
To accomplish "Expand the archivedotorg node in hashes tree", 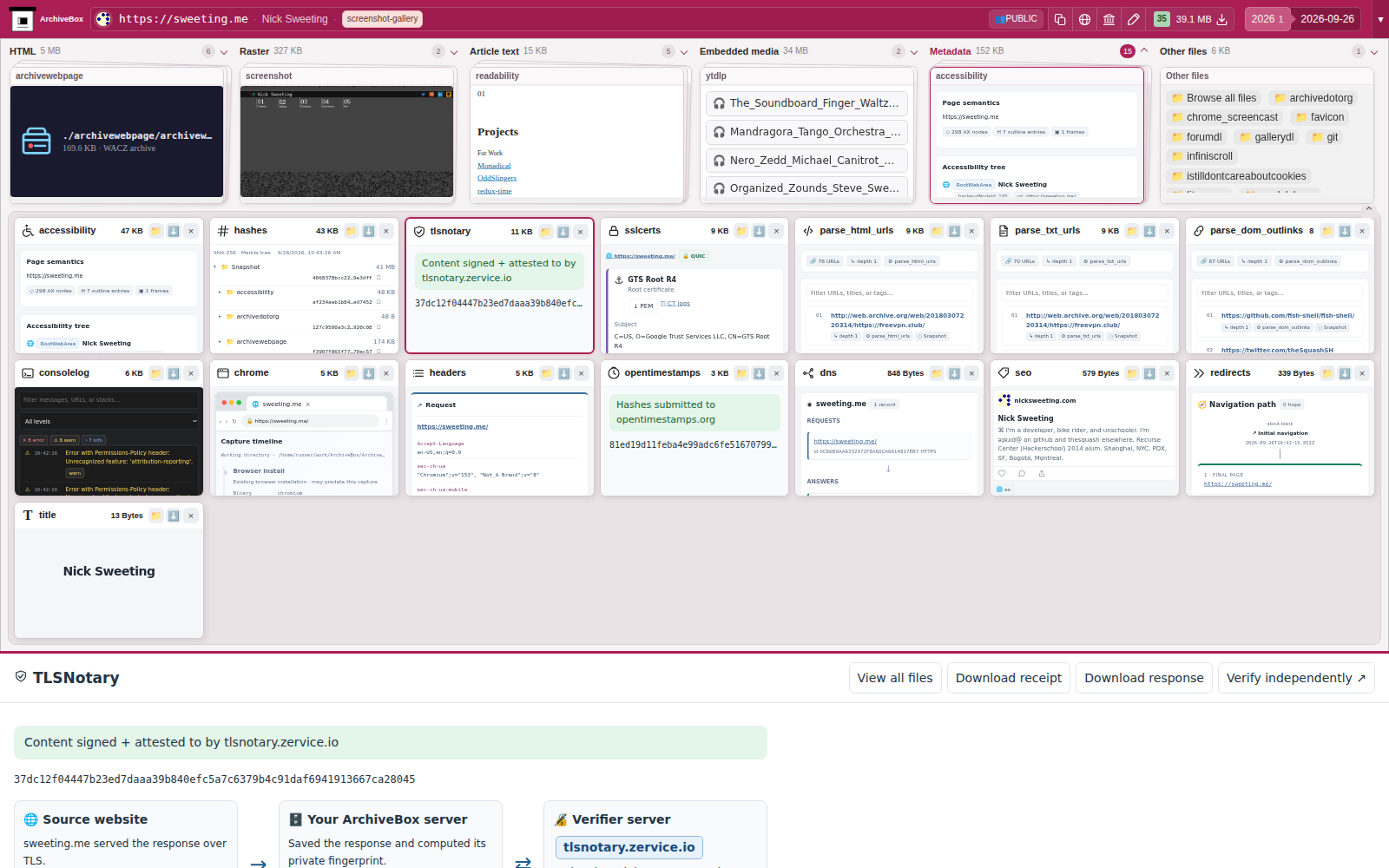I will pyautogui.click(x=220, y=317).
